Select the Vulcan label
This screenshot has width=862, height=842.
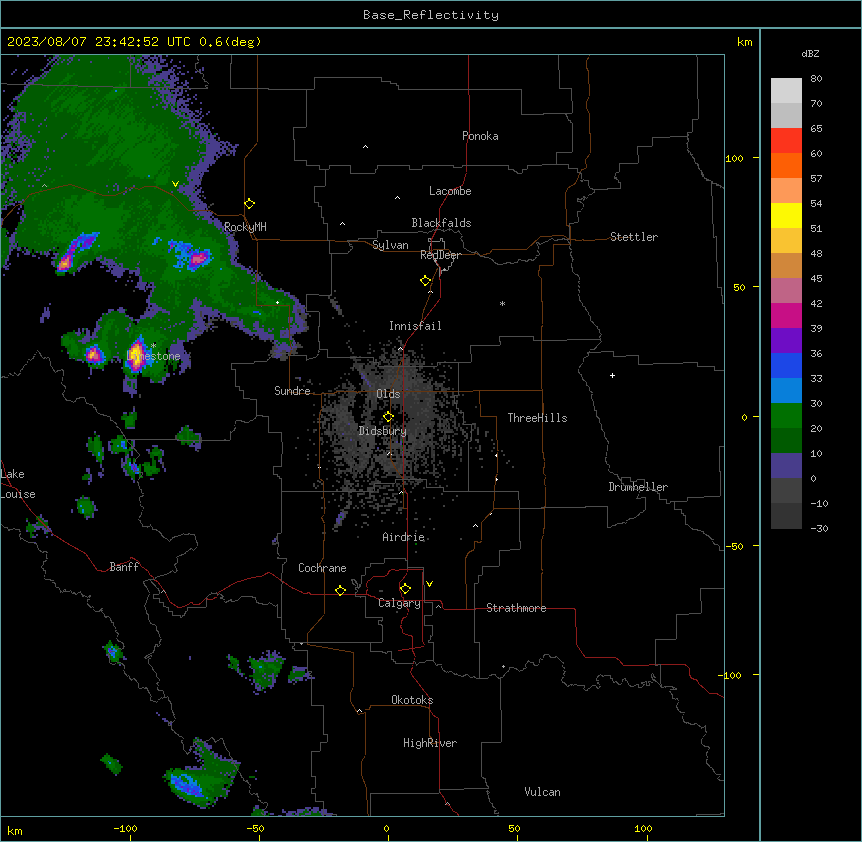pyautogui.click(x=543, y=792)
